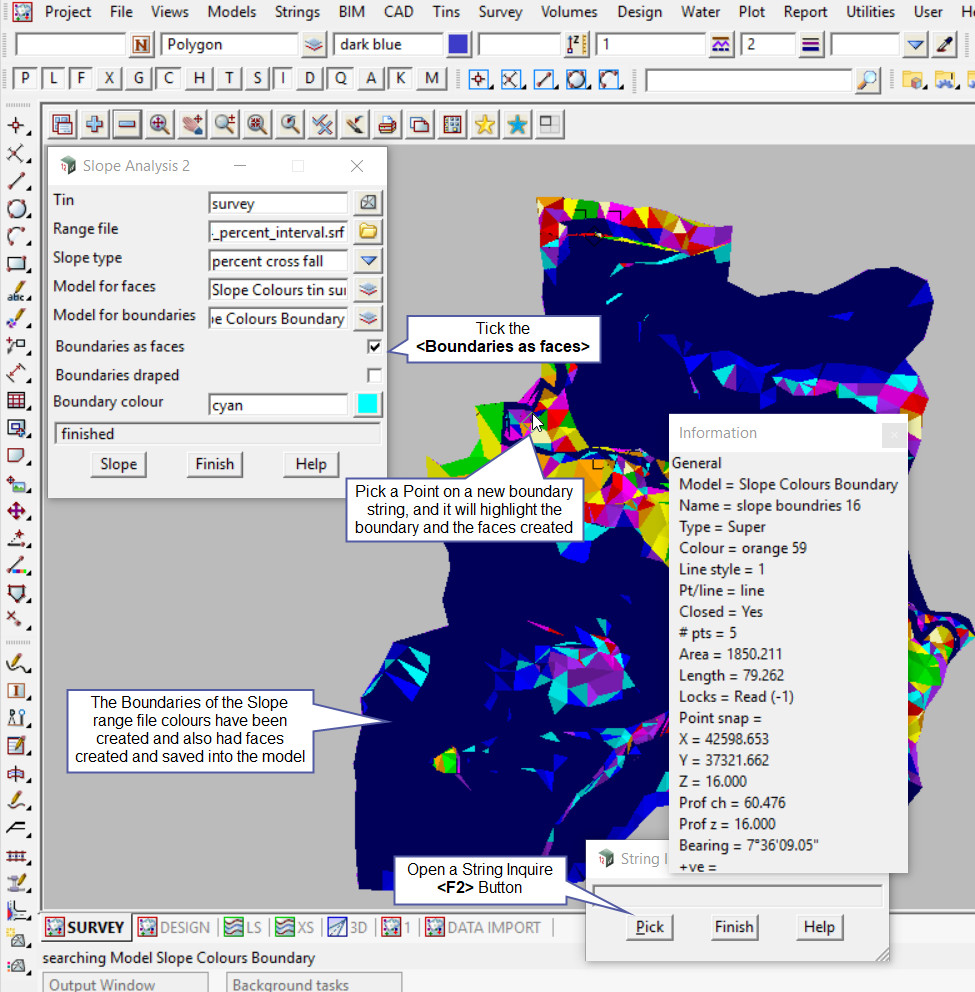This screenshot has height=992, width=975.
Task: Click the model icon beside Model for boundaries
Action: [x=368, y=319]
